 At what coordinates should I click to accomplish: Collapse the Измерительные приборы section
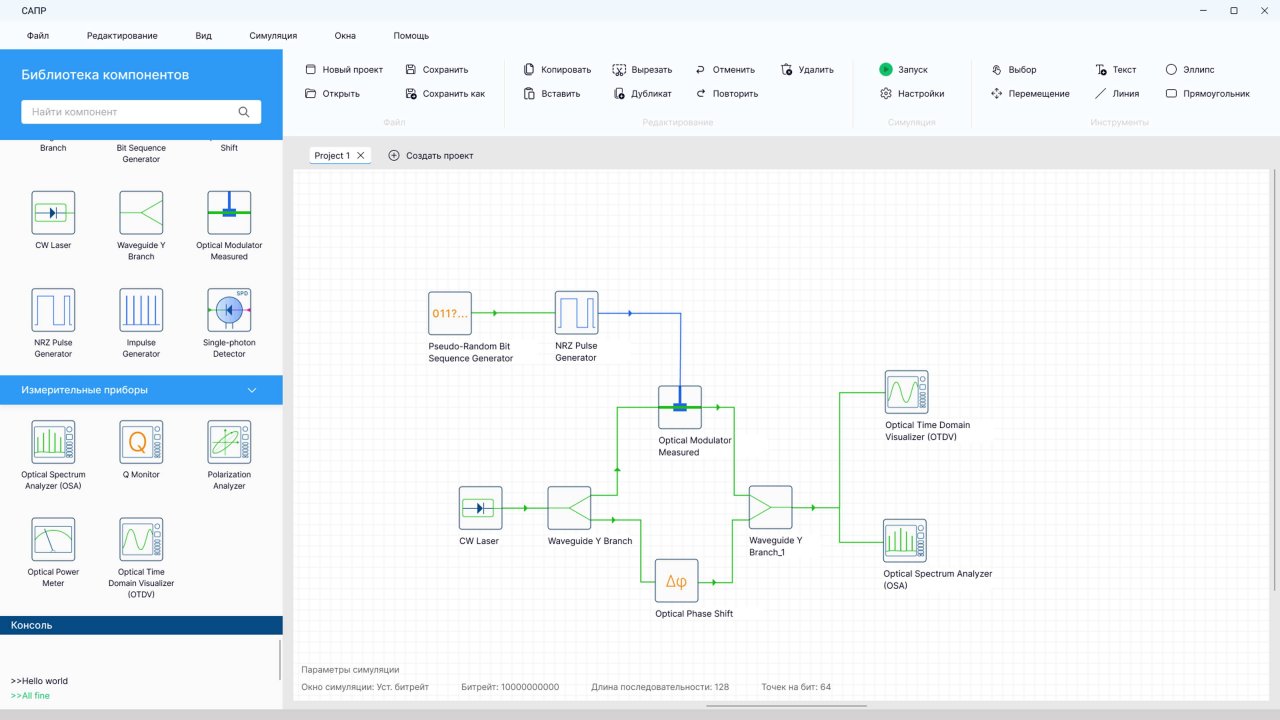[x=252, y=390]
